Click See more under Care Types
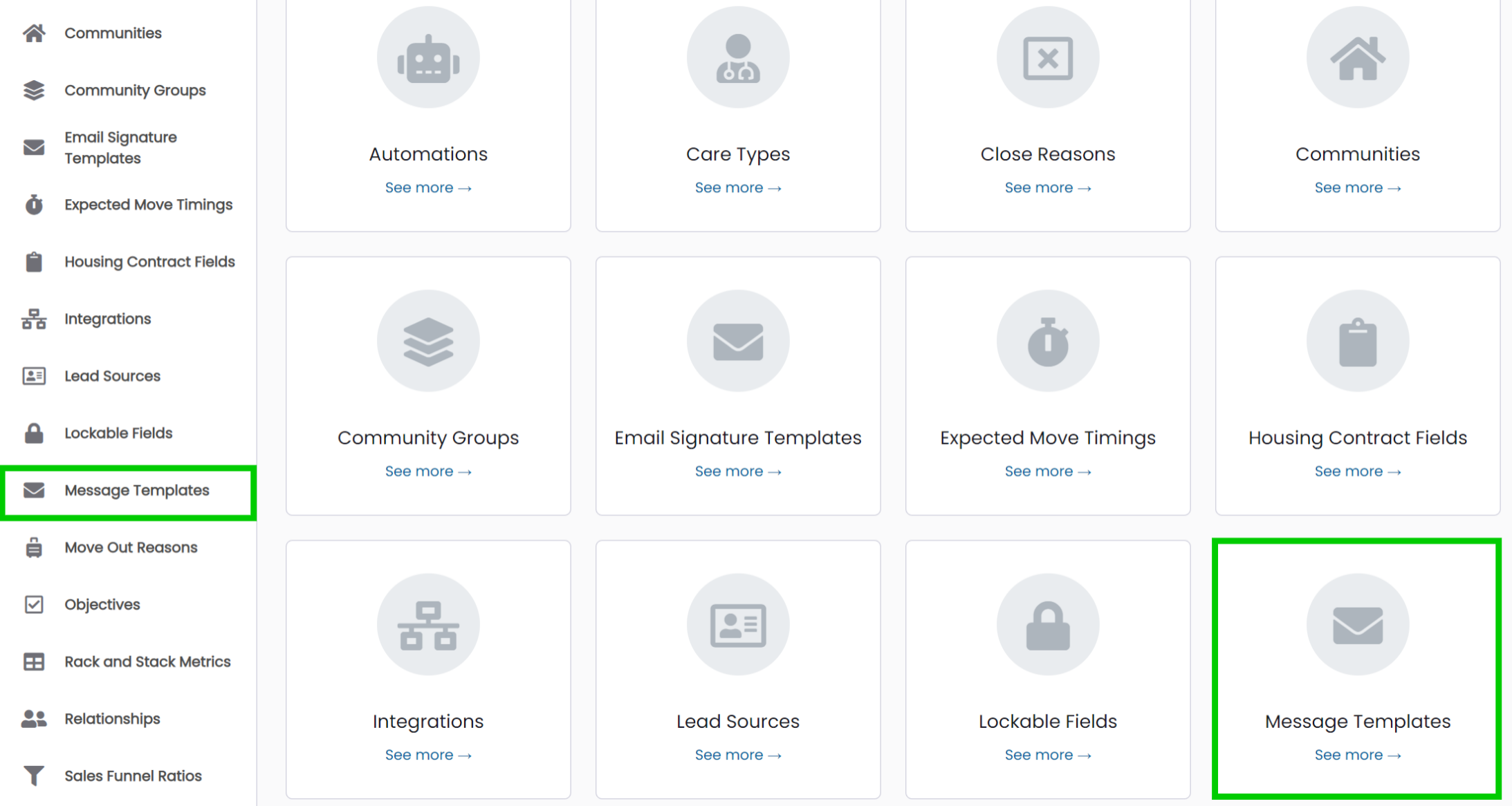This screenshot has width=1512, height=806. (738, 187)
